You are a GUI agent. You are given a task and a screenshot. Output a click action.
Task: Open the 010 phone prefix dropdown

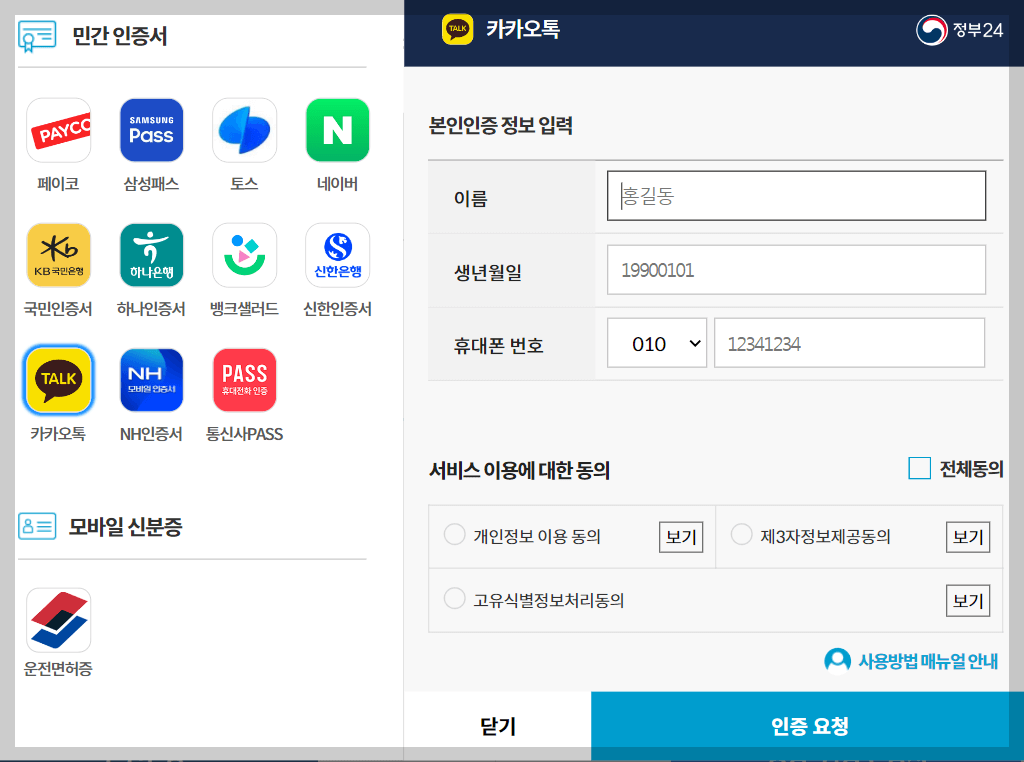click(x=657, y=343)
